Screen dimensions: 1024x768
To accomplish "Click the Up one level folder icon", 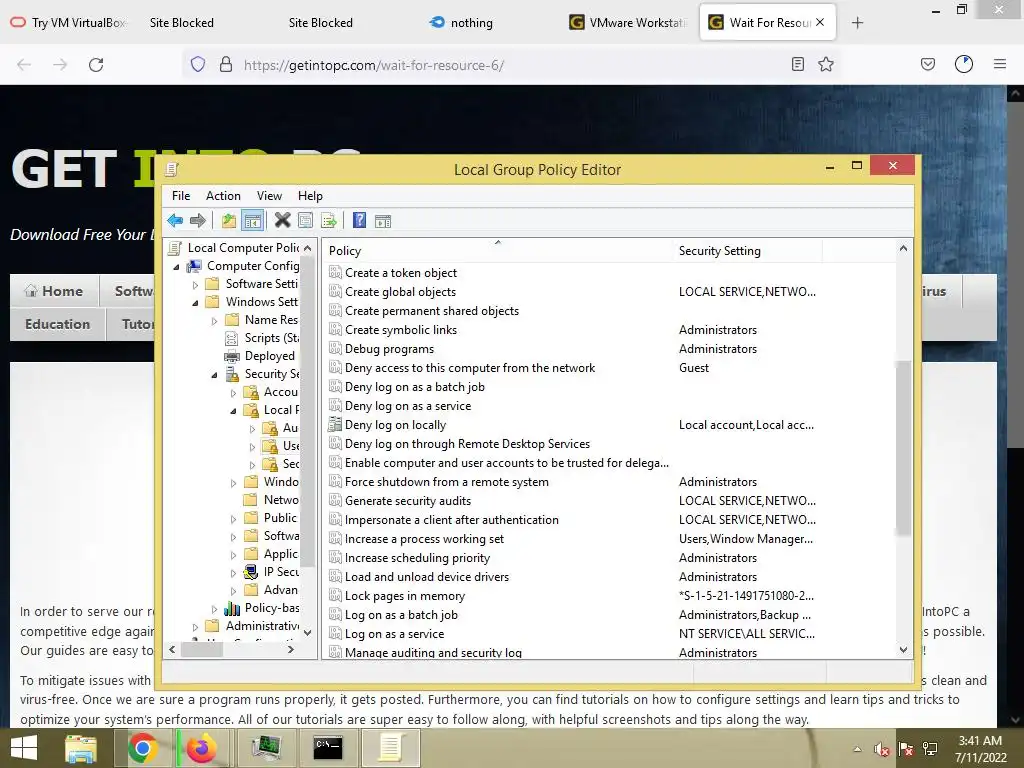I will (229, 221).
